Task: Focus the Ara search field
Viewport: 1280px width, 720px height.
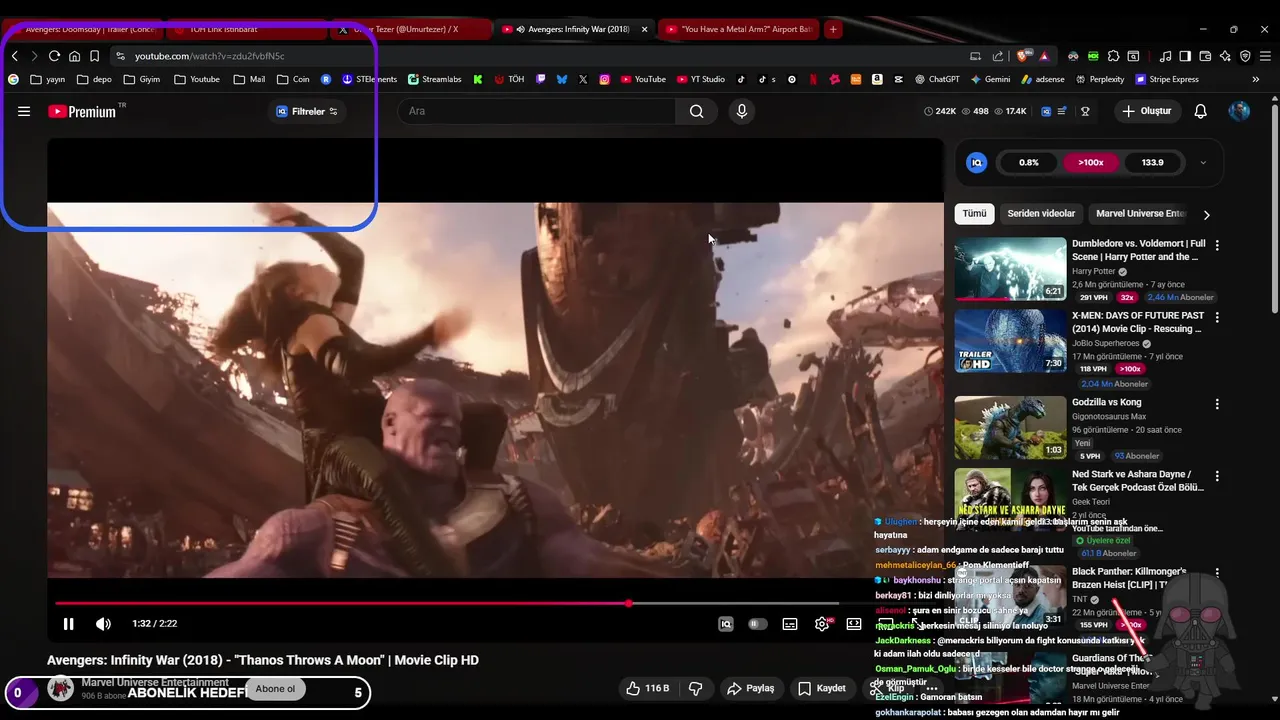Action: [x=537, y=111]
